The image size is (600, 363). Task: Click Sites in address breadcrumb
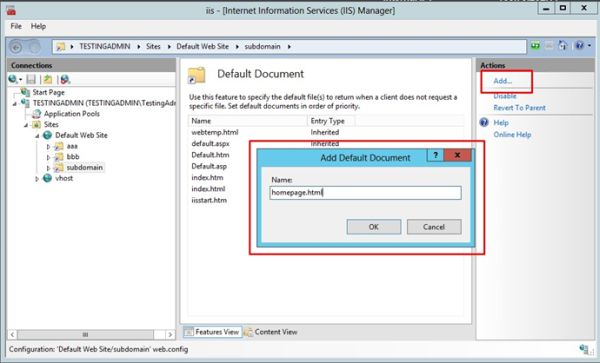pos(153,47)
